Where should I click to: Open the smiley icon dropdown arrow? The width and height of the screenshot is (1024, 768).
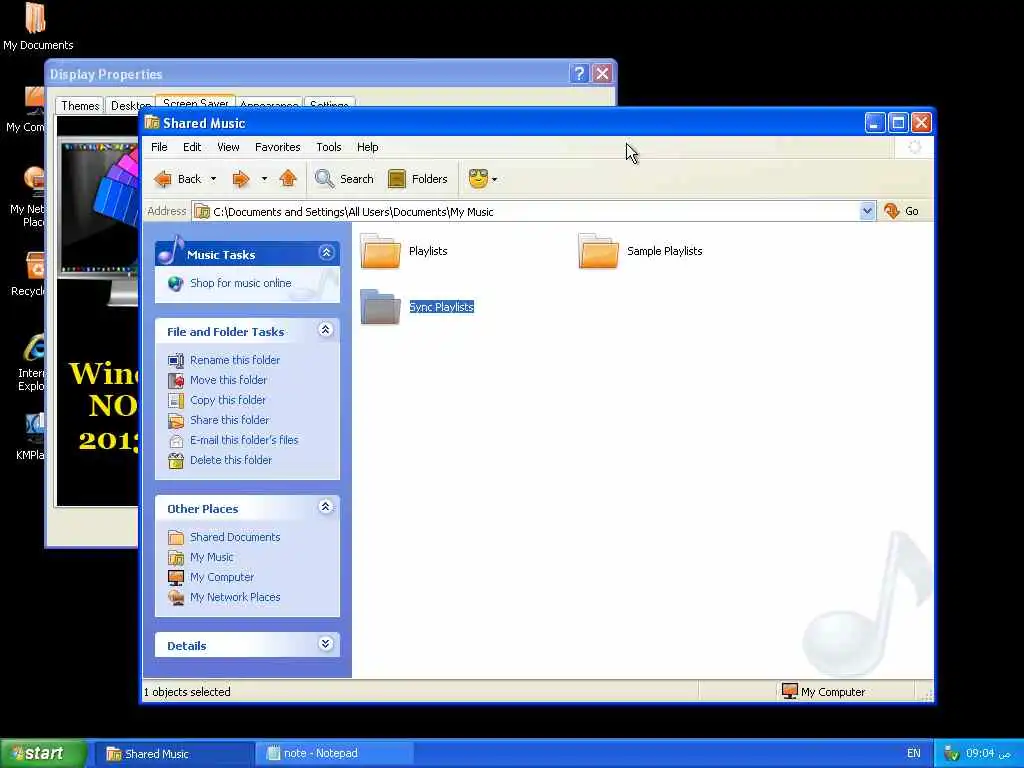[494, 180]
